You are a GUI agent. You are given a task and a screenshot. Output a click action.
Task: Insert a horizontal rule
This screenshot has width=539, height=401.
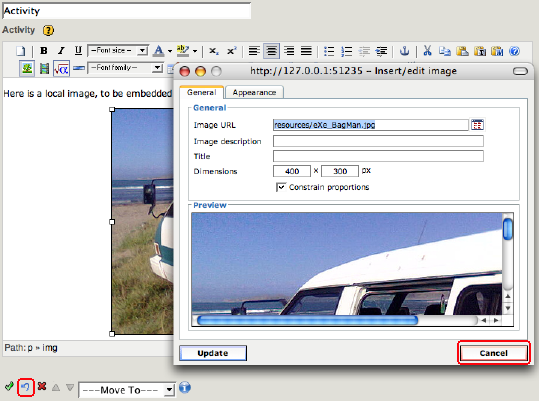(79, 68)
